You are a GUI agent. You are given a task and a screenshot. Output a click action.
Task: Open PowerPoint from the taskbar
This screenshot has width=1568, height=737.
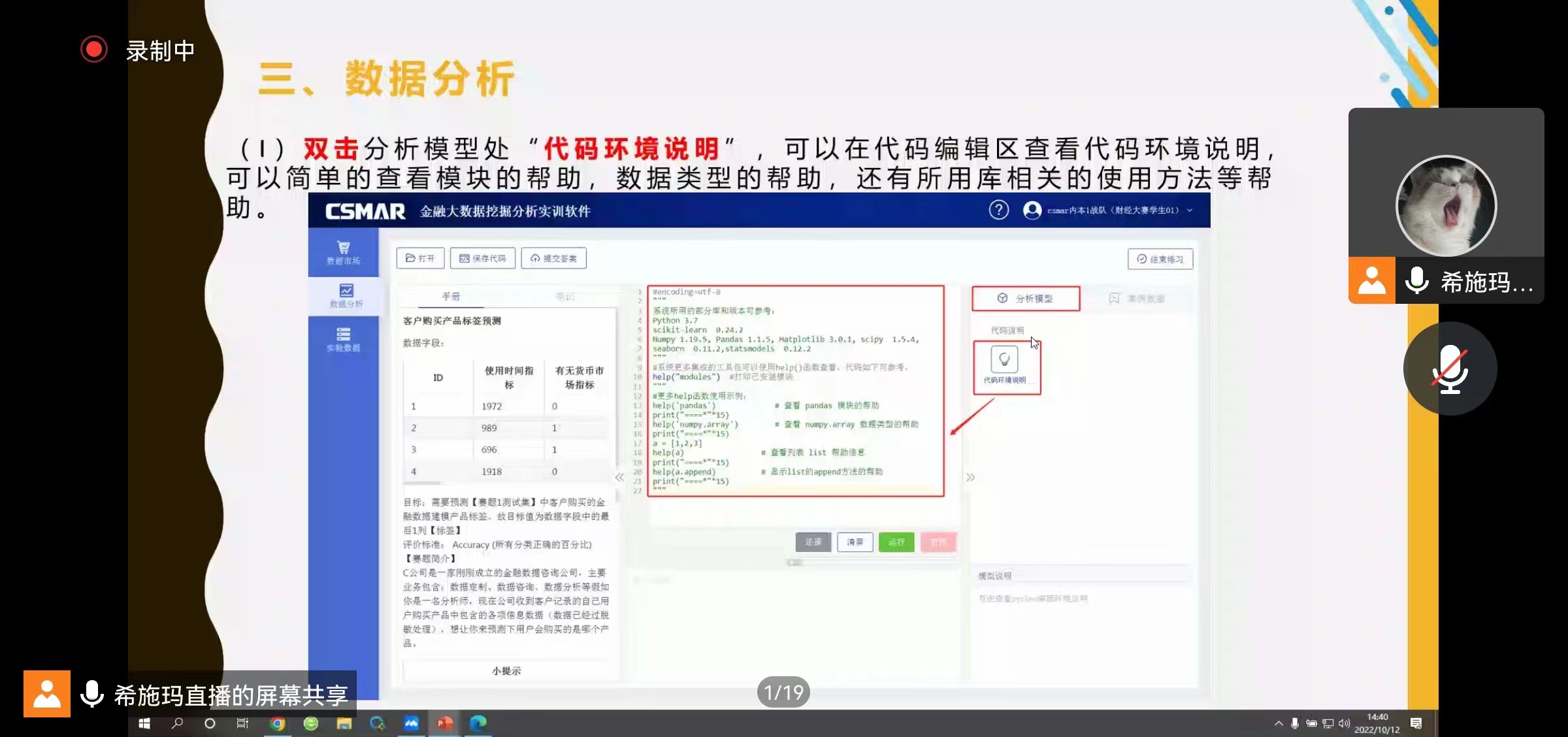(444, 723)
